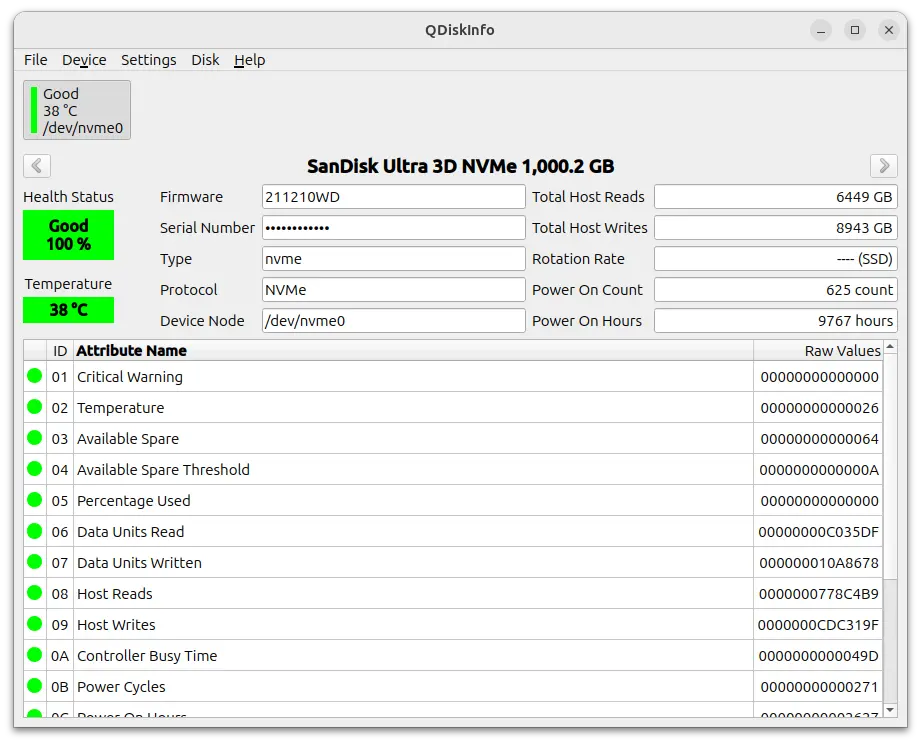Click the green dot beside Percentage Used
This screenshot has height=744, width=921.
click(35, 500)
